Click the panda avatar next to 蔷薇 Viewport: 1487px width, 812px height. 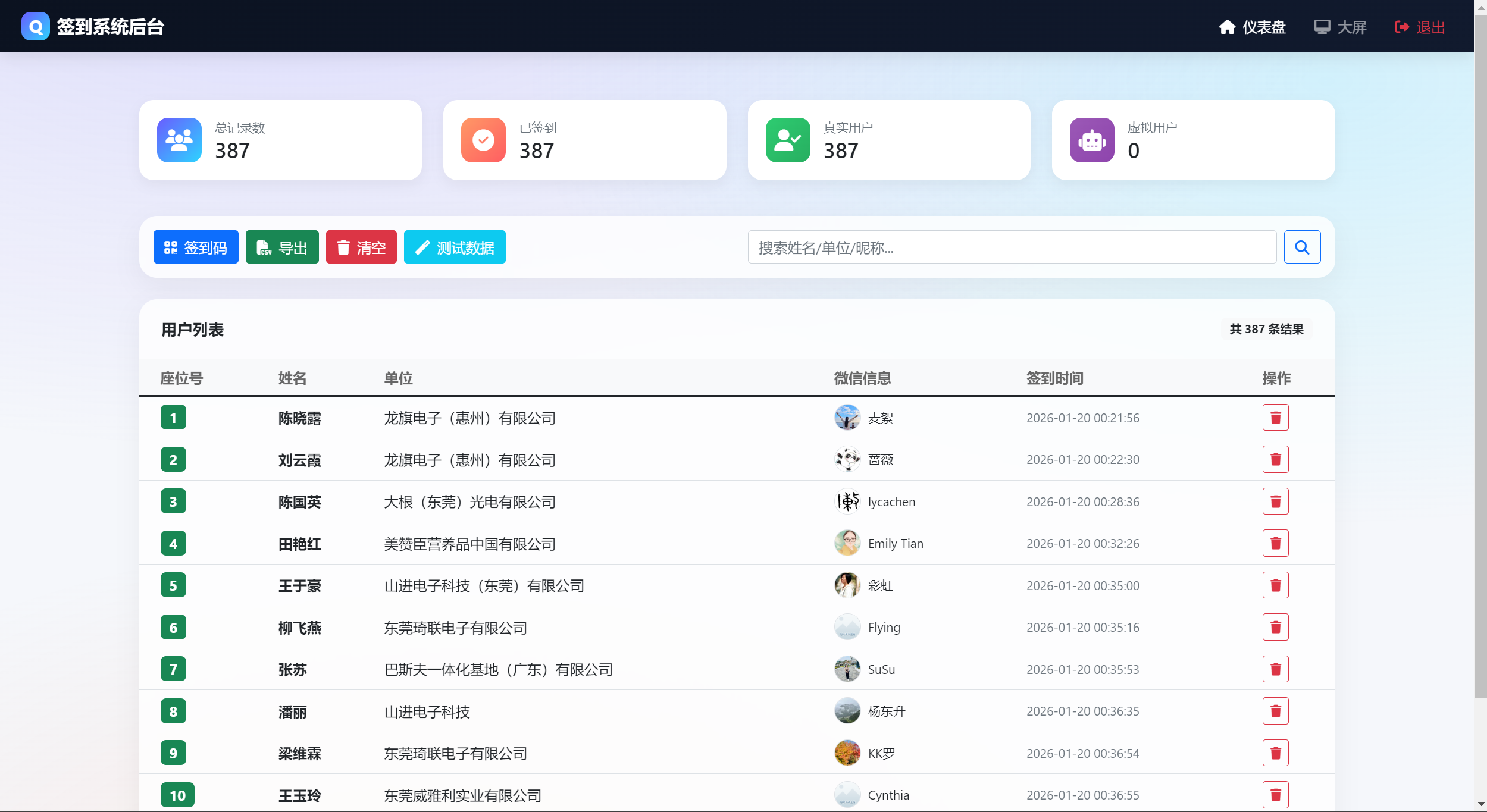pos(847,459)
